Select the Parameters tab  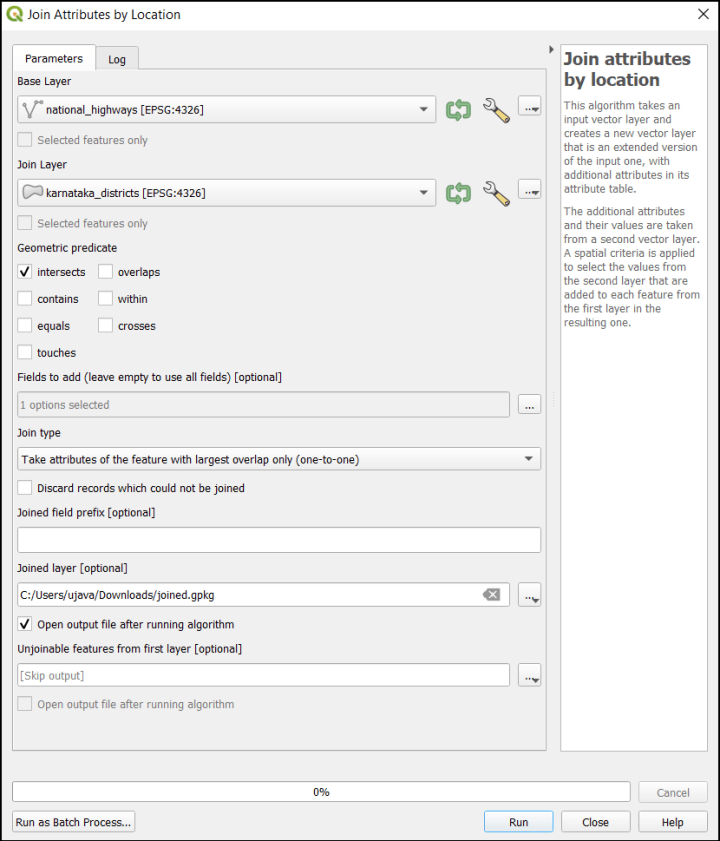(x=54, y=58)
